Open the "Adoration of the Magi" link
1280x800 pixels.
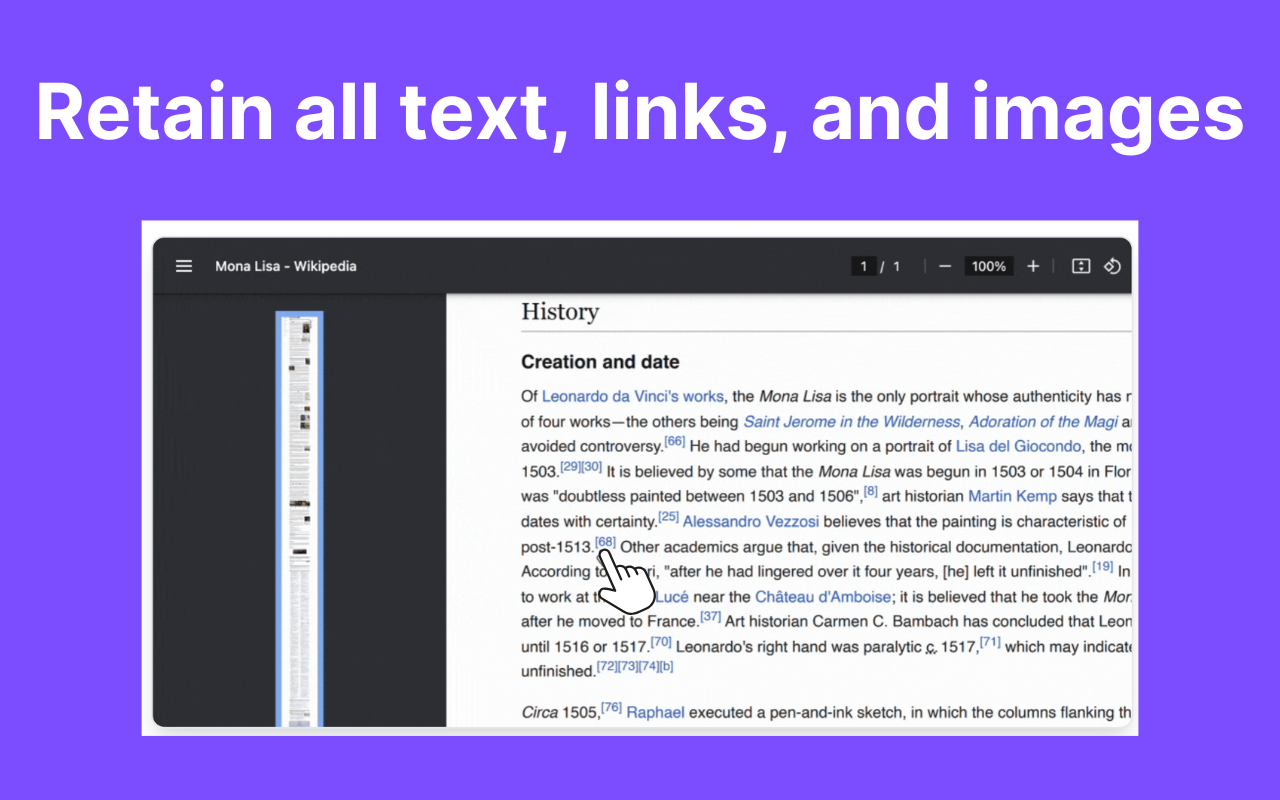(x=1043, y=422)
